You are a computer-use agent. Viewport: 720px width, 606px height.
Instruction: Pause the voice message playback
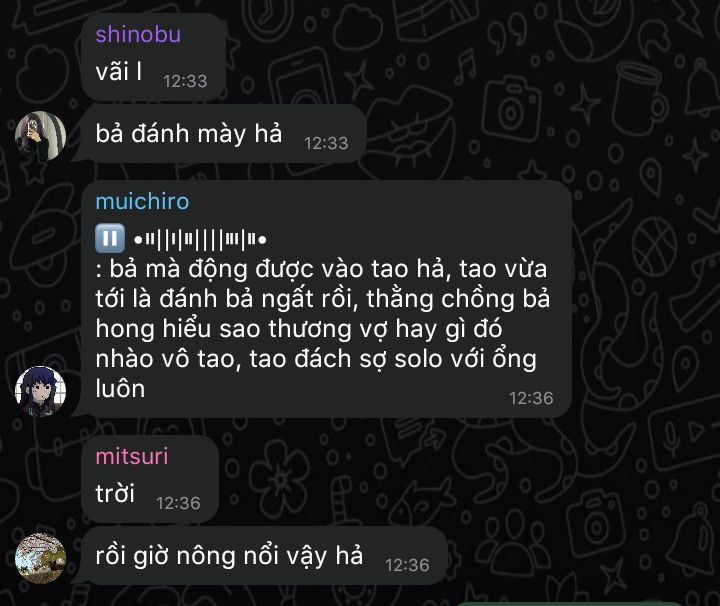110,238
